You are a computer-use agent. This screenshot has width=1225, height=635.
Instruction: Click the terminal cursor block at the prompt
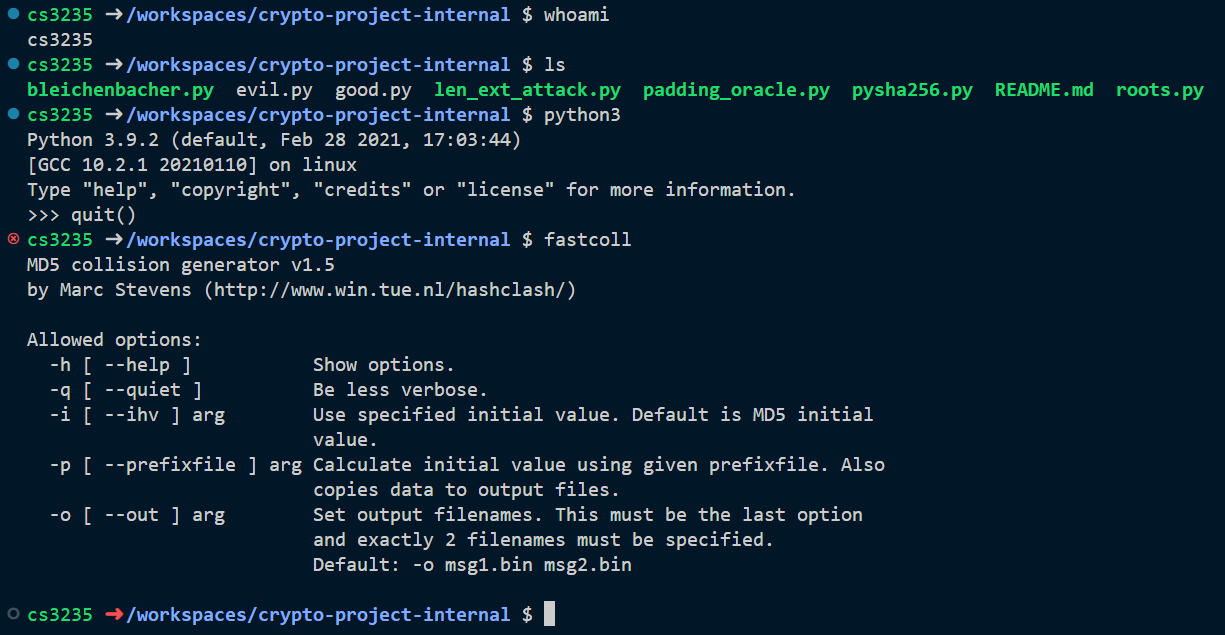tap(549, 615)
